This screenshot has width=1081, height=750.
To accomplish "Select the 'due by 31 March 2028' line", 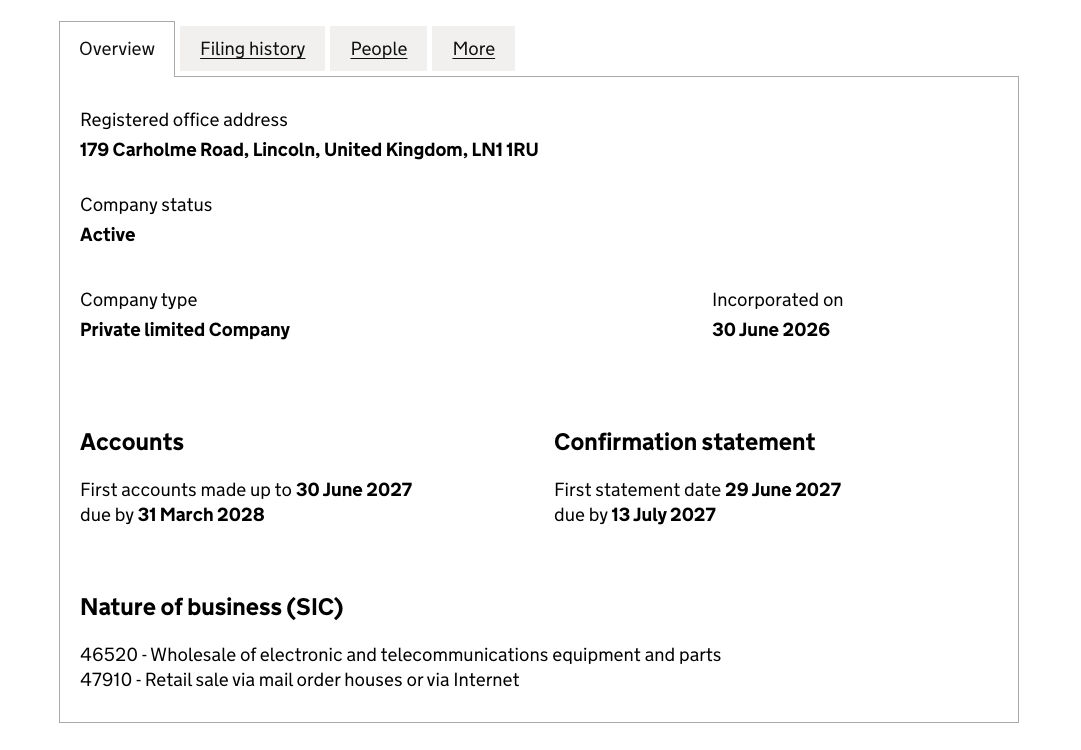I will tap(172, 515).
